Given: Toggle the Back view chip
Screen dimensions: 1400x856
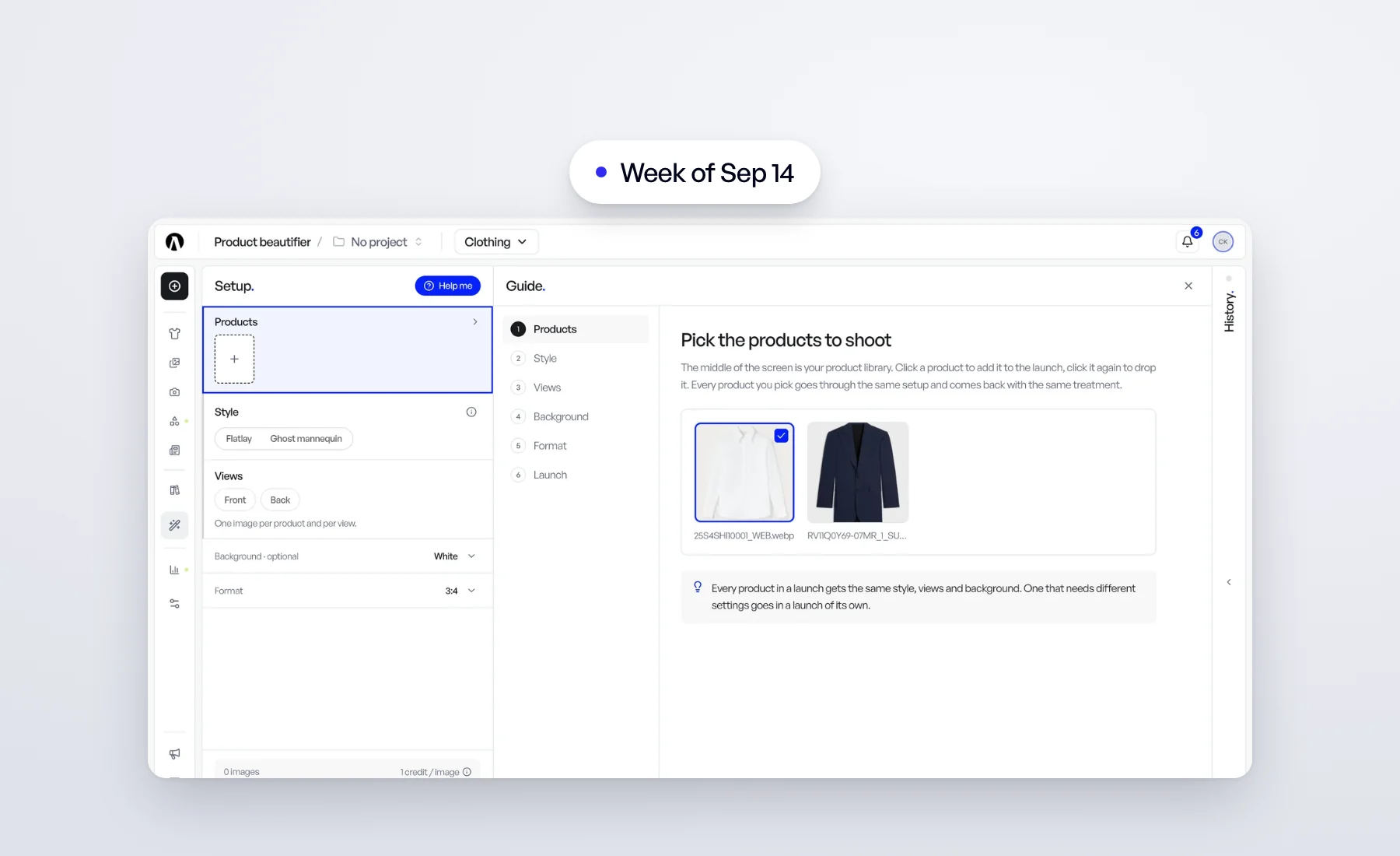Looking at the screenshot, I should point(280,500).
